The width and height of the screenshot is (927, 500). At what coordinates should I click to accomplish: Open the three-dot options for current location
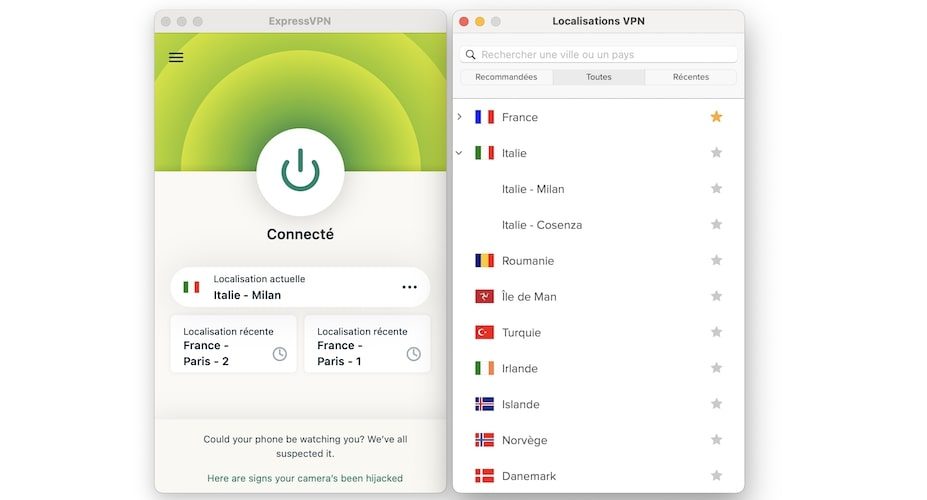coord(409,287)
